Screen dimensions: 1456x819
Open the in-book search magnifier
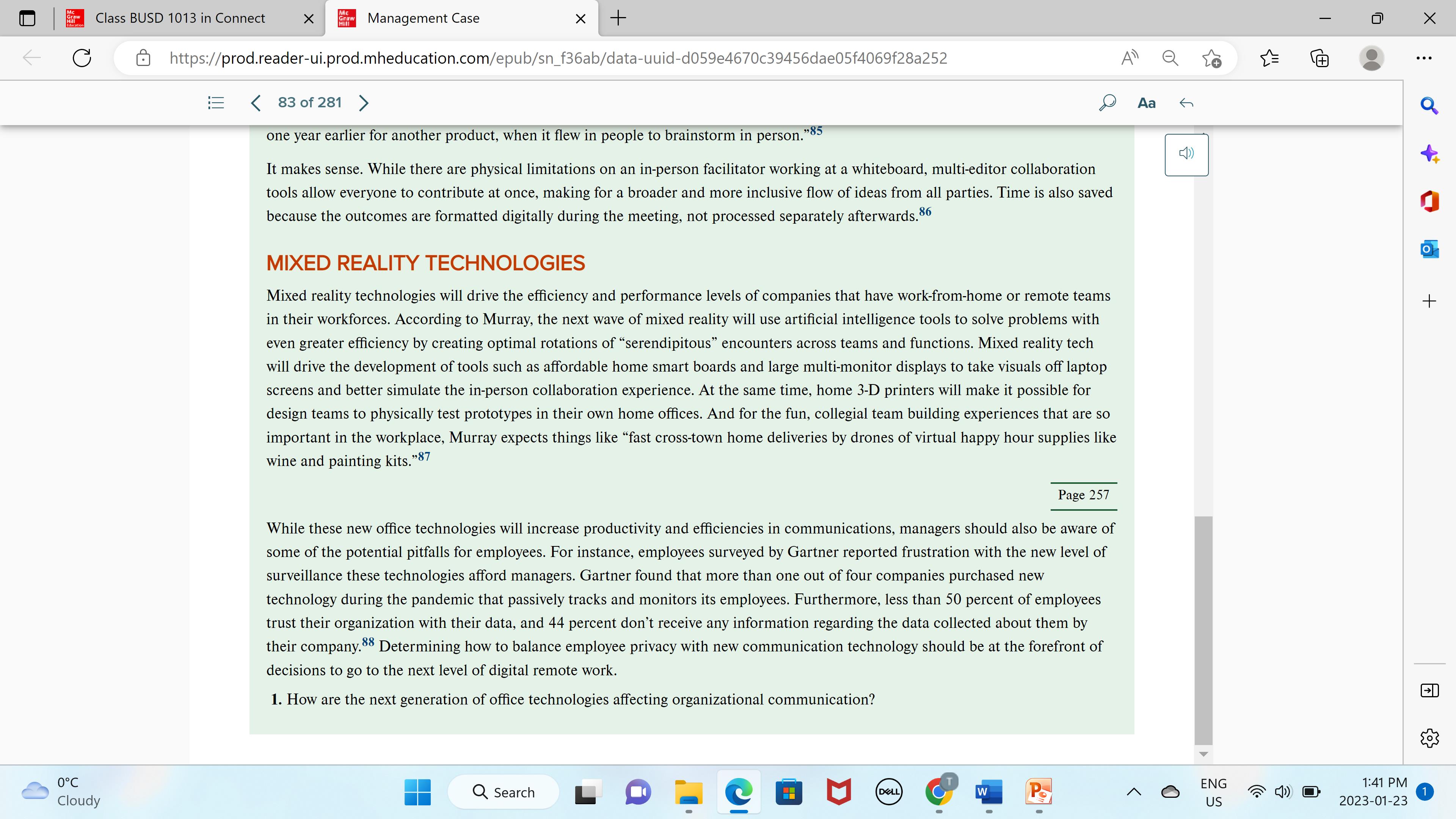pyautogui.click(x=1107, y=102)
